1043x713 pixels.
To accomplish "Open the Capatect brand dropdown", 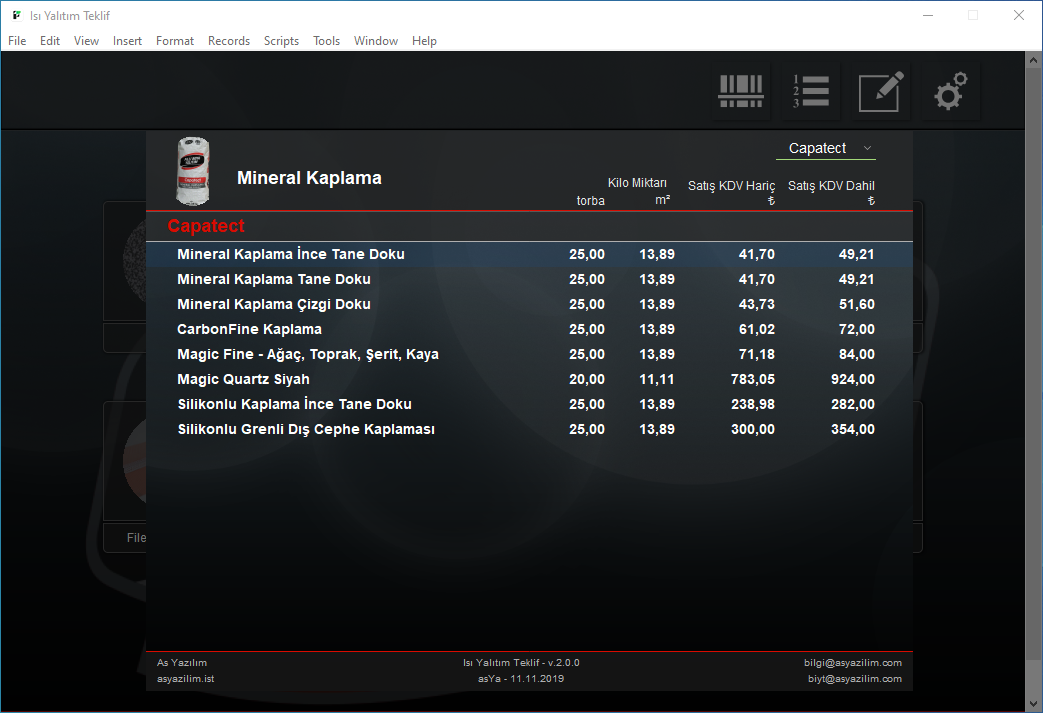I will pos(826,148).
